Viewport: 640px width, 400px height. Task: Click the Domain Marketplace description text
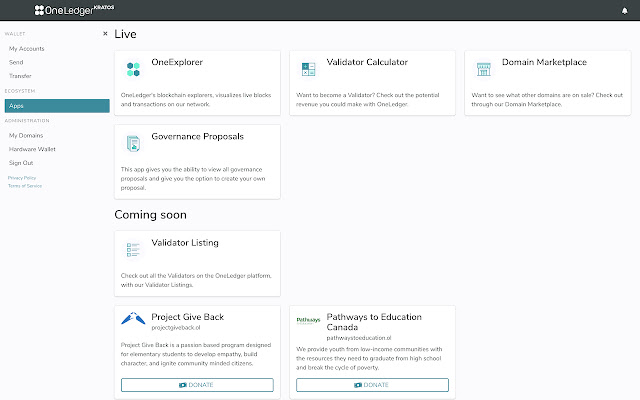tap(547, 100)
